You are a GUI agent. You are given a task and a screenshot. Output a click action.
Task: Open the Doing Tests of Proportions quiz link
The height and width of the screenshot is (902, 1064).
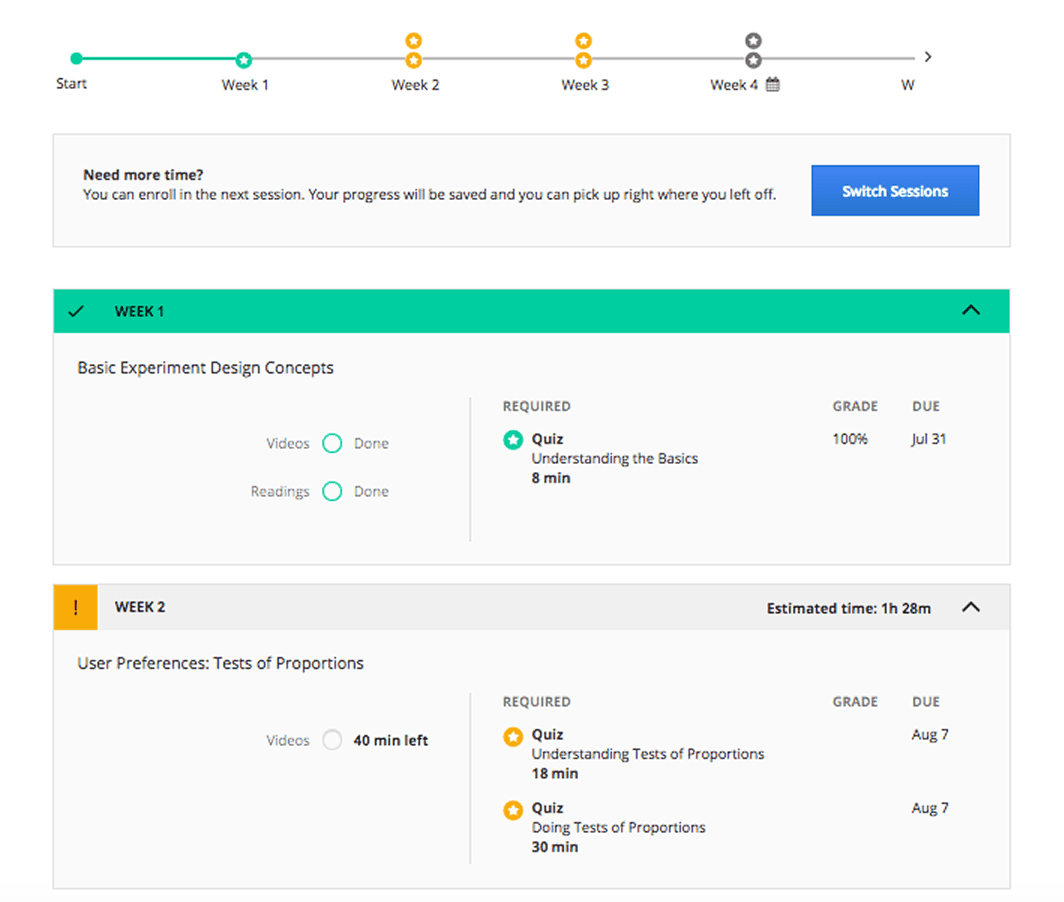point(618,827)
